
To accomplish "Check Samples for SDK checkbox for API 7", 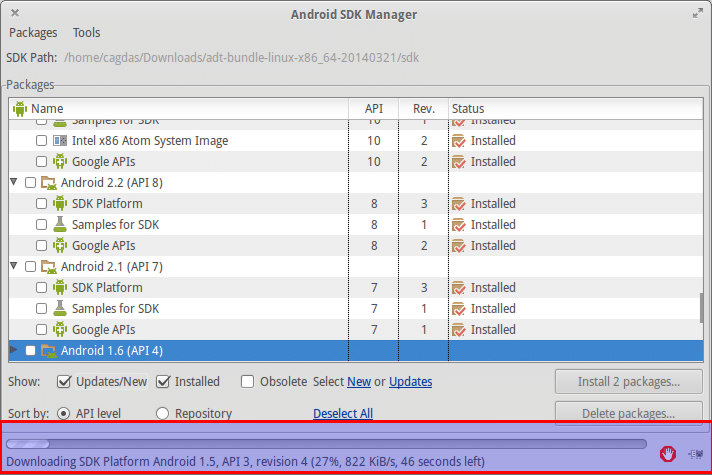I will click(41, 309).
